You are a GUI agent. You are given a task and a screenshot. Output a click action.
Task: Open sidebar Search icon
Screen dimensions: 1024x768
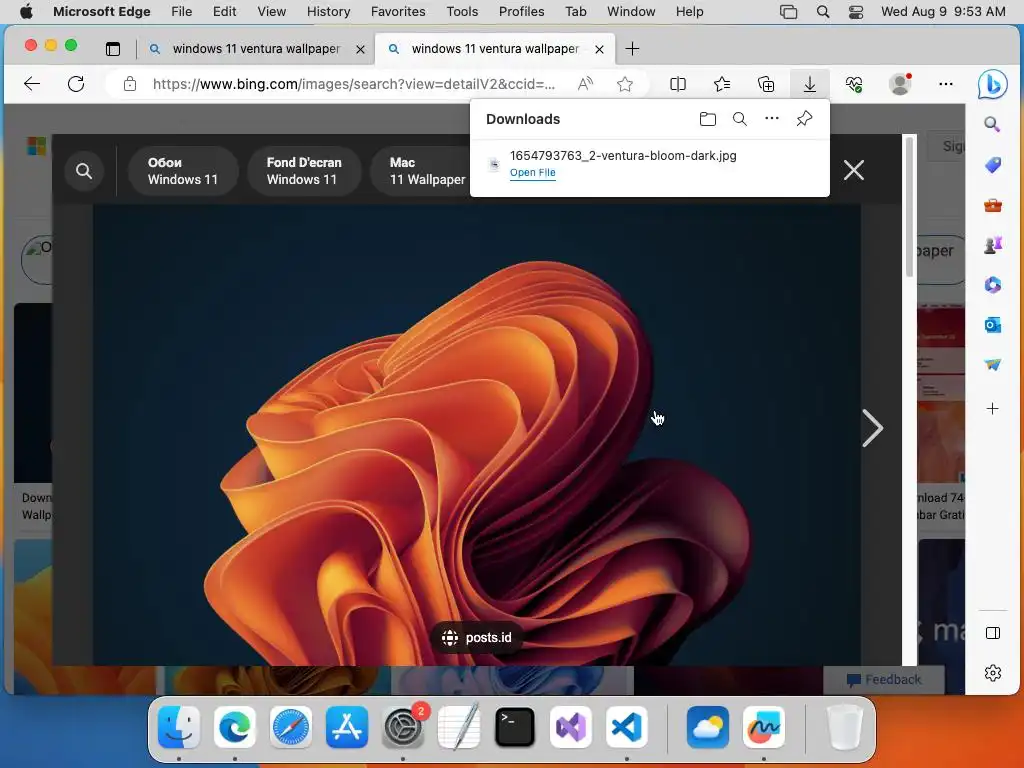(992, 124)
